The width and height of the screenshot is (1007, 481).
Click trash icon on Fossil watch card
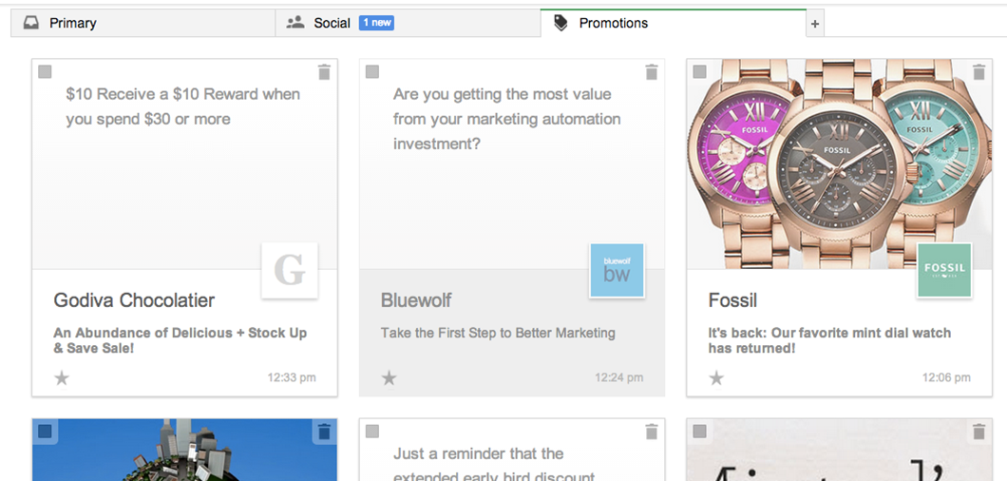click(x=979, y=72)
